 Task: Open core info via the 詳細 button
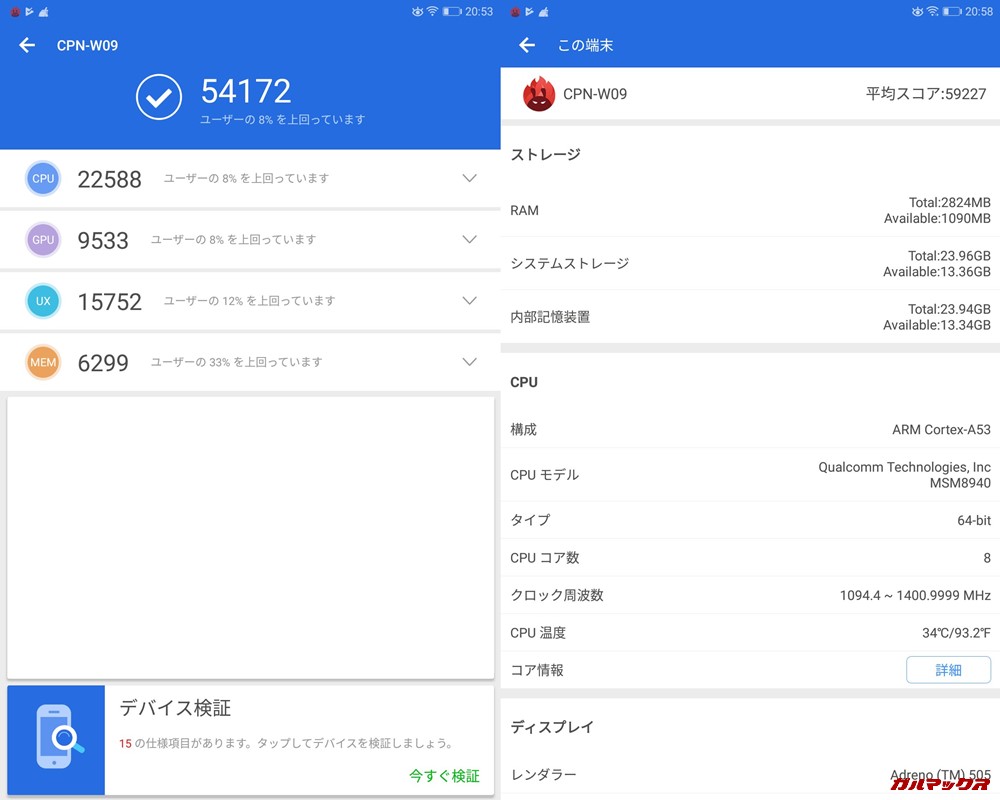[x=948, y=669]
